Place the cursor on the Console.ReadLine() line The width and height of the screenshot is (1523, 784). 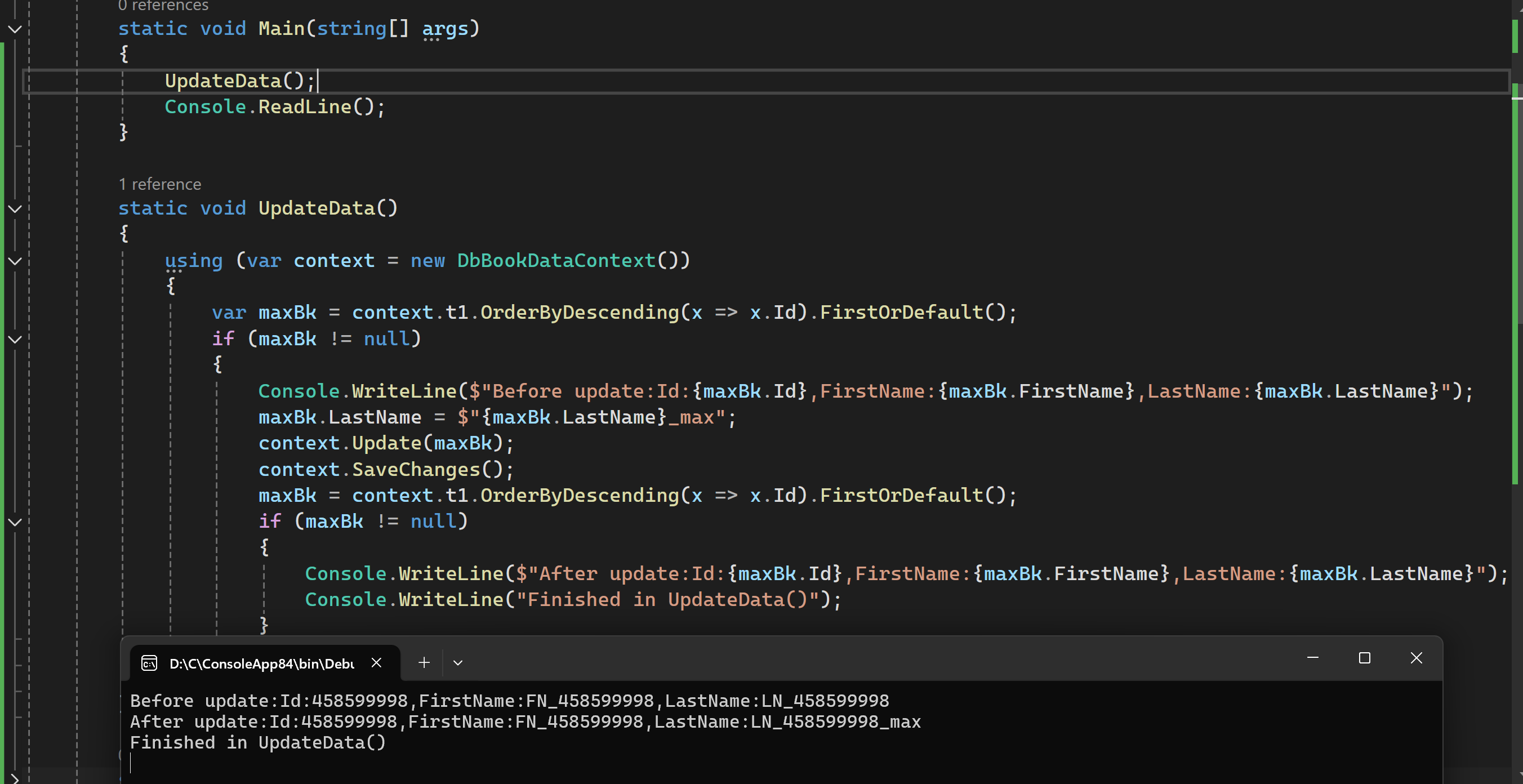pyautogui.click(x=274, y=107)
